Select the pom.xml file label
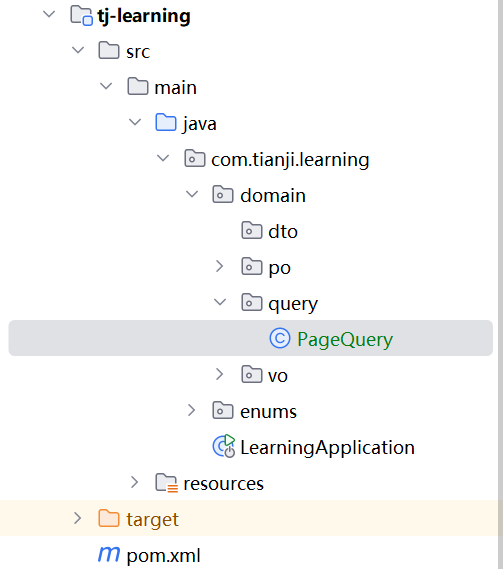 (163, 555)
